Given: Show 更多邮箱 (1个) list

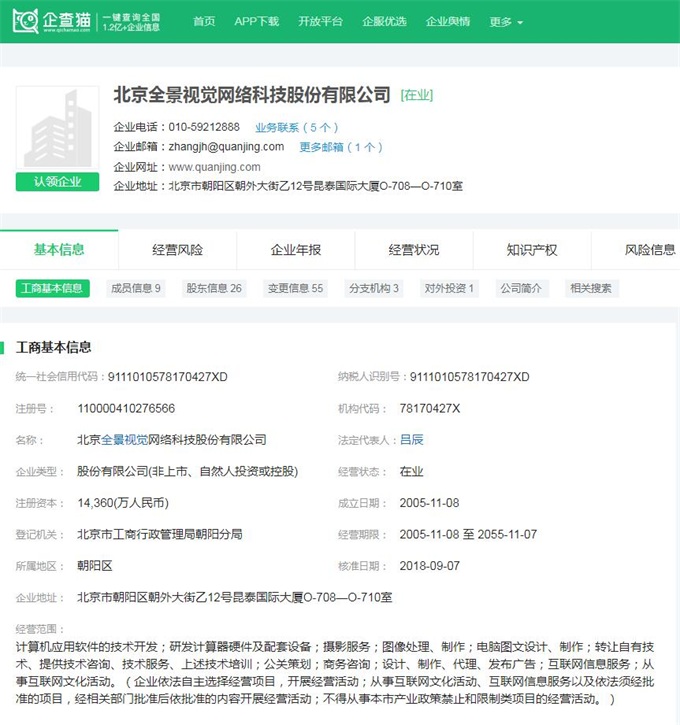Looking at the screenshot, I should pos(340,147).
